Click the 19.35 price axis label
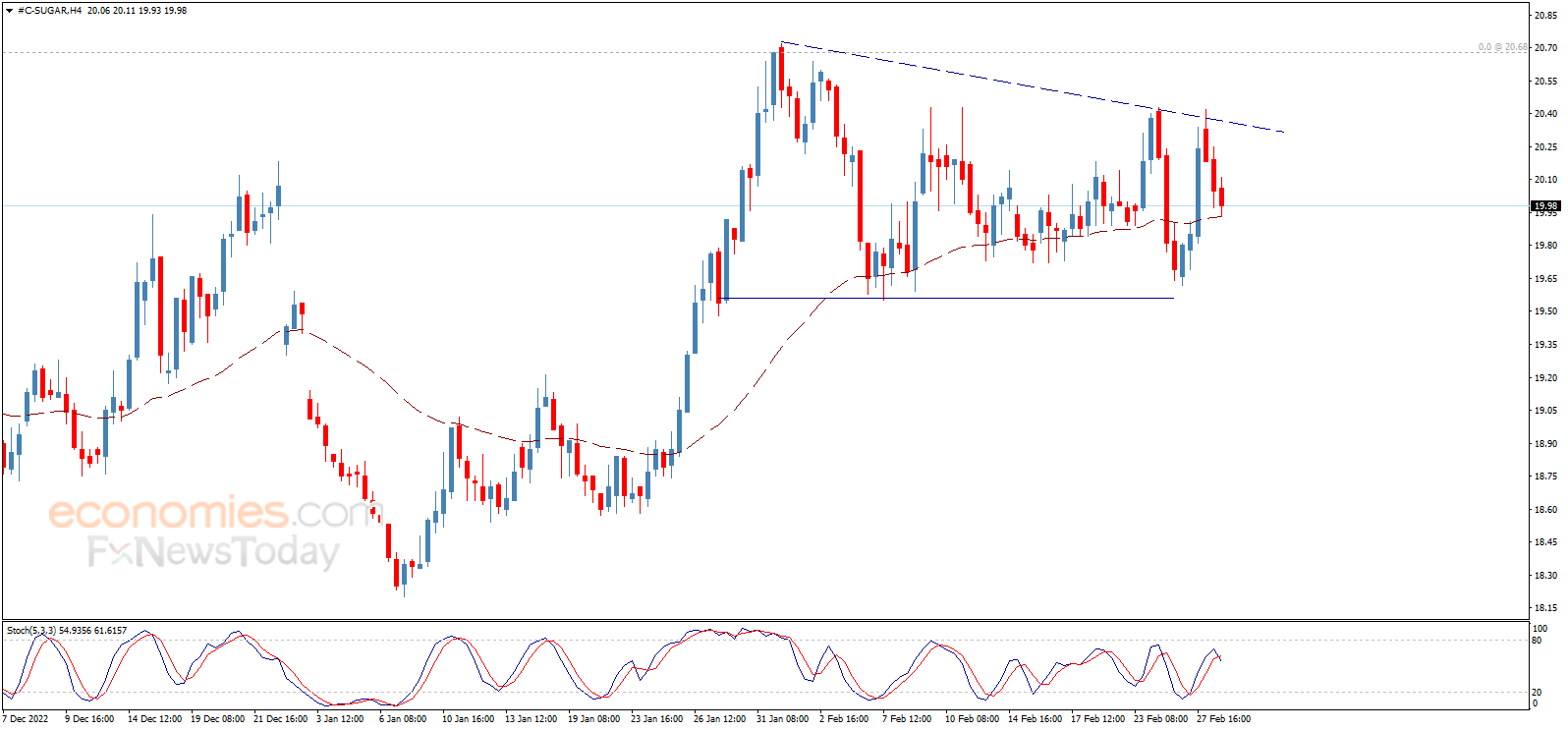The height and width of the screenshot is (730, 1568). 1545,345
